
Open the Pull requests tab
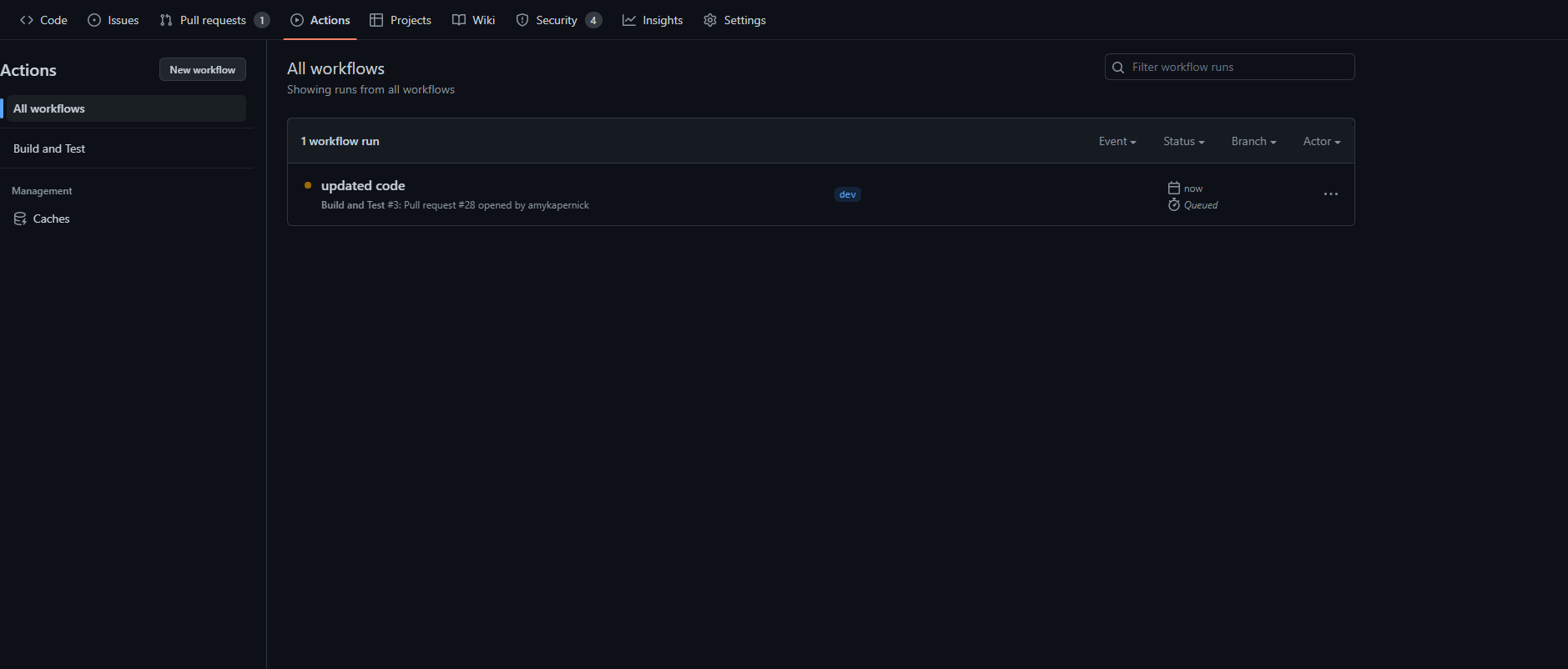coord(214,20)
